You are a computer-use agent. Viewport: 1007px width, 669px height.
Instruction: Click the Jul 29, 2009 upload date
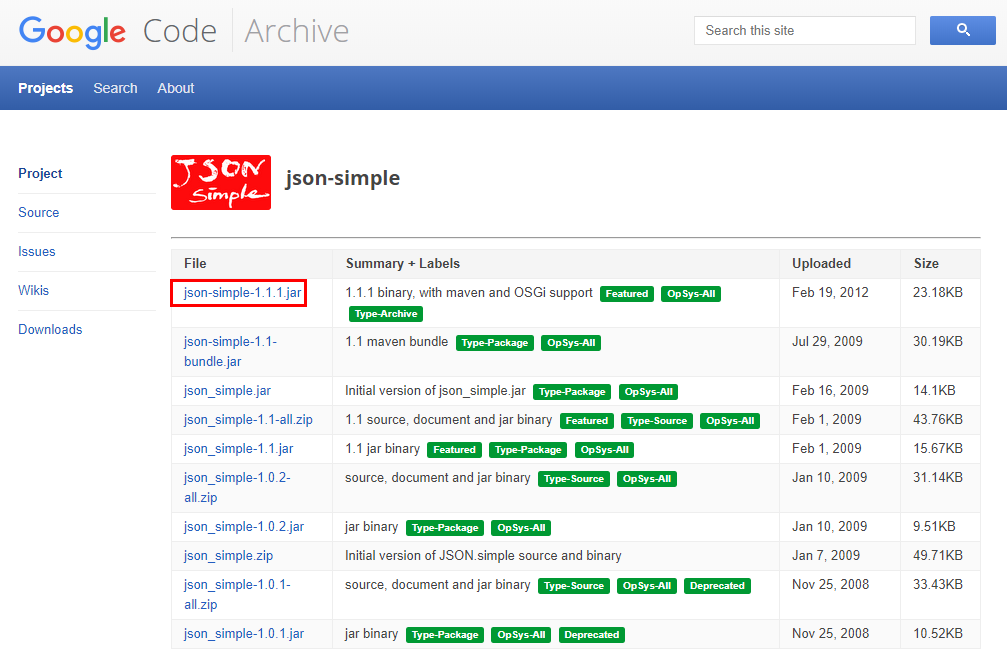pyautogui.click(x=827, y=342)
